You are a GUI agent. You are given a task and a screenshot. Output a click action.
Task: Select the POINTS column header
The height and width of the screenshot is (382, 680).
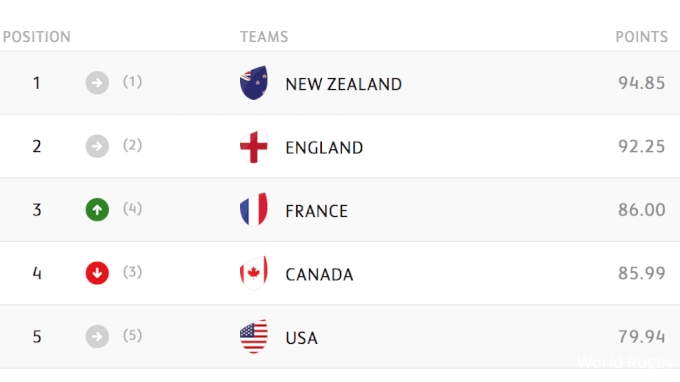point(642,37)
